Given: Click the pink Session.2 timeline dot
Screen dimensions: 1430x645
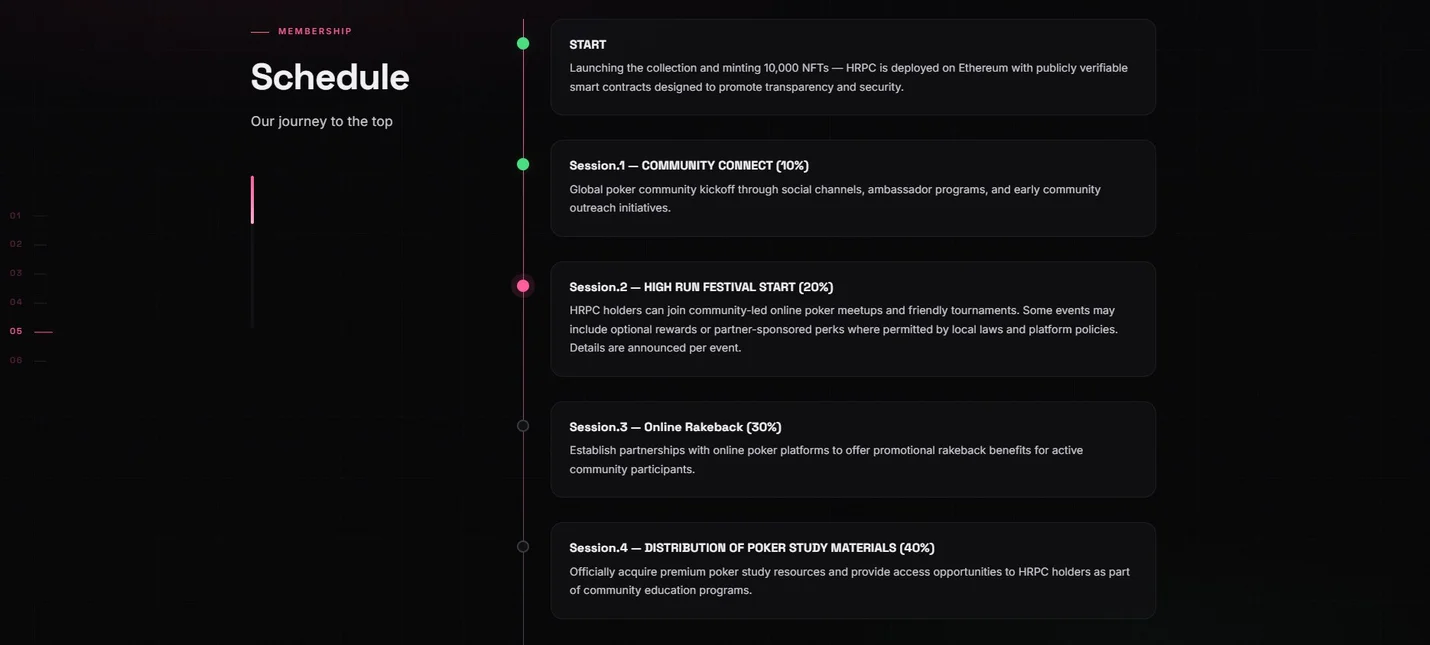Looking at the screenshot, I should point(523,286).
